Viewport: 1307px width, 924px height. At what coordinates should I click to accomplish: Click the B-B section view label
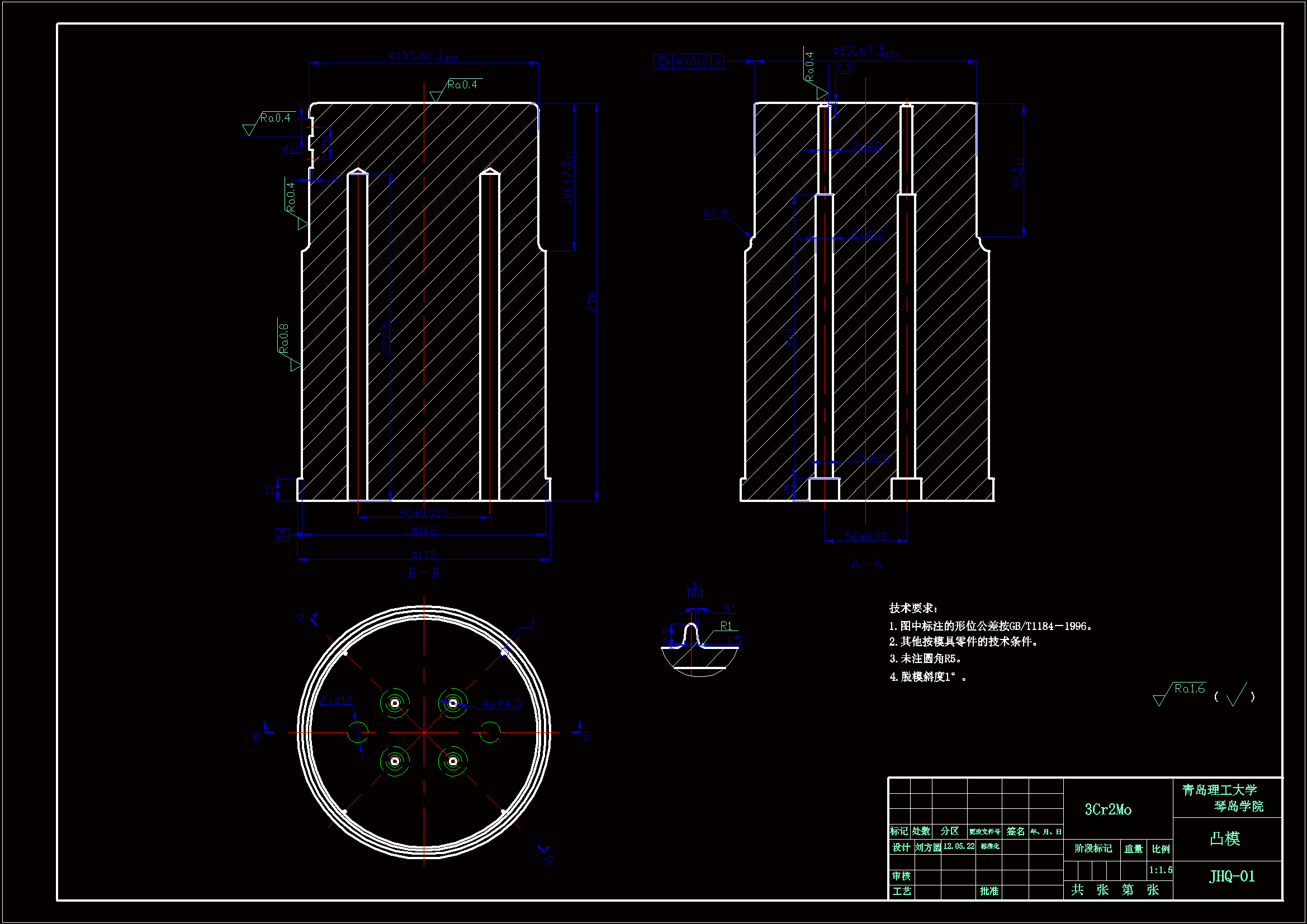[x=424, y=573]
